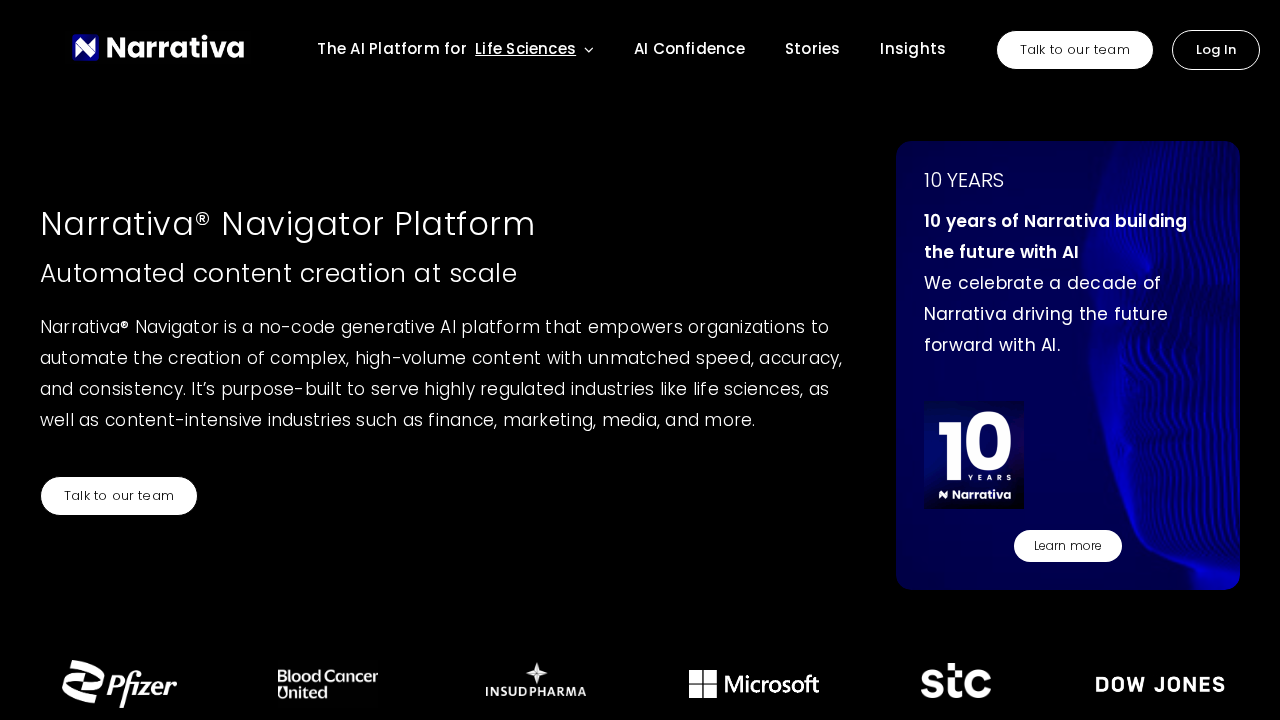Click the Insud Pharma logo
Image resolution: width=1280 pixels, height=720 pixels.
click(x=536, y=680)
